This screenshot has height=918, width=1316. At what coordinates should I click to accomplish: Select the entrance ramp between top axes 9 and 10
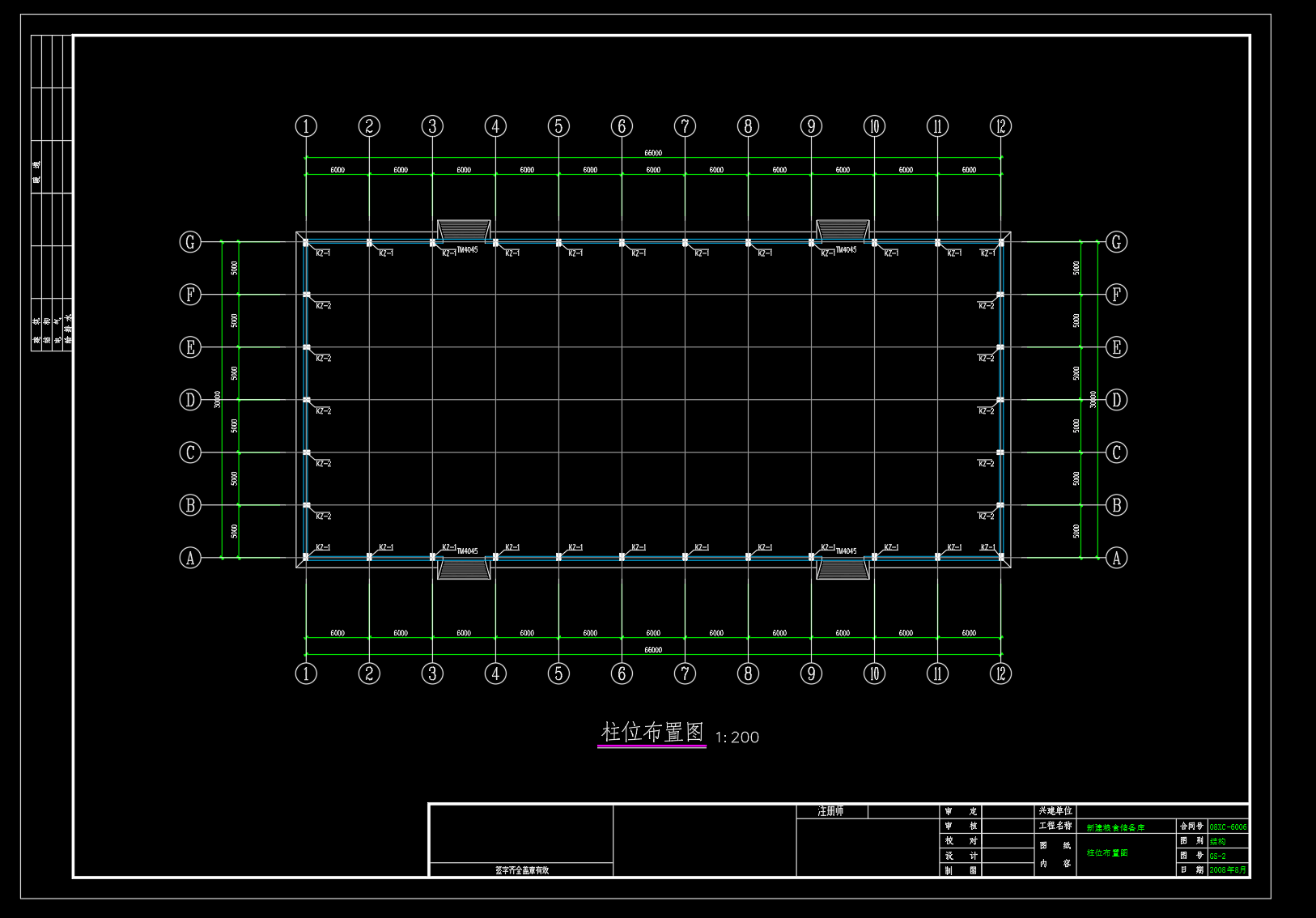click(843, 231)
